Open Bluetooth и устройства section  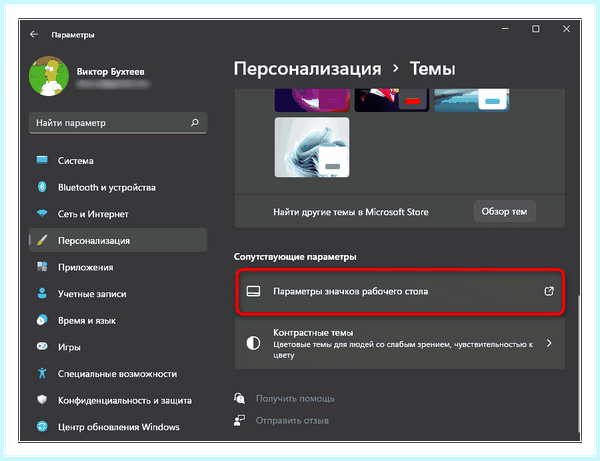[x=118, y=187]
